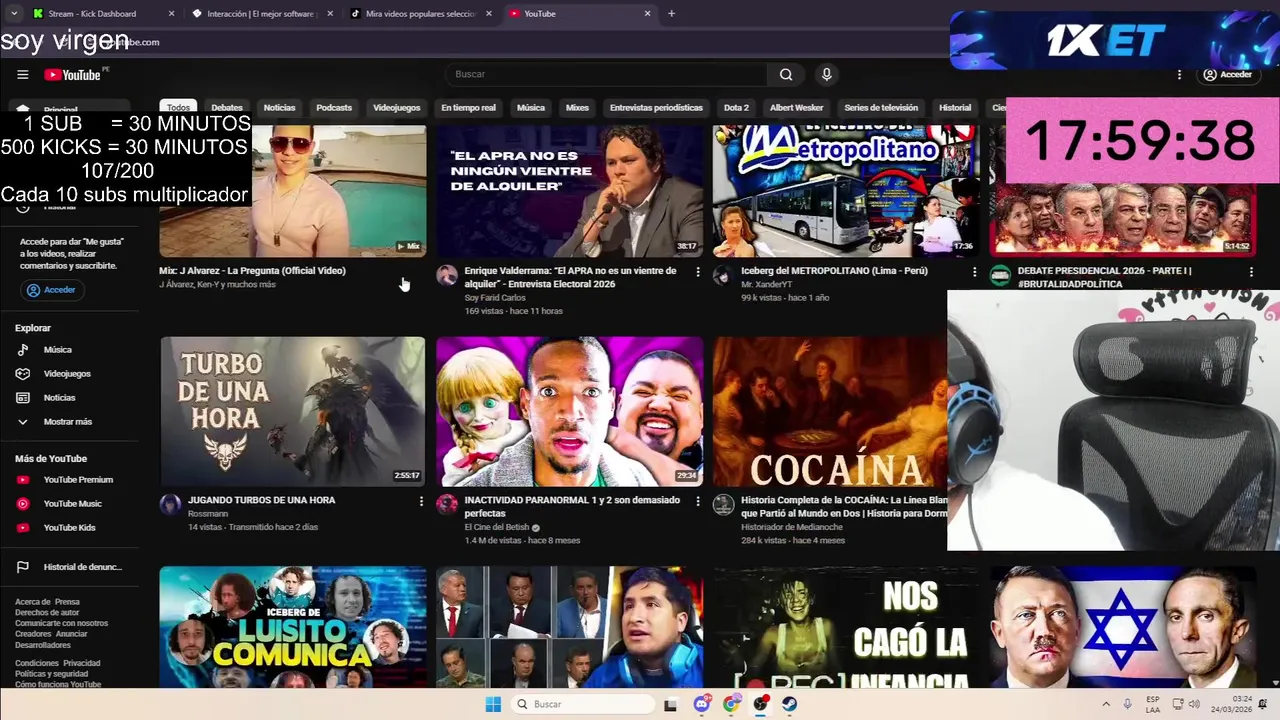This screenshot has height=720, width=1280.
Task: Open Chrome from the taskbar
Action: tap(731, 704)
